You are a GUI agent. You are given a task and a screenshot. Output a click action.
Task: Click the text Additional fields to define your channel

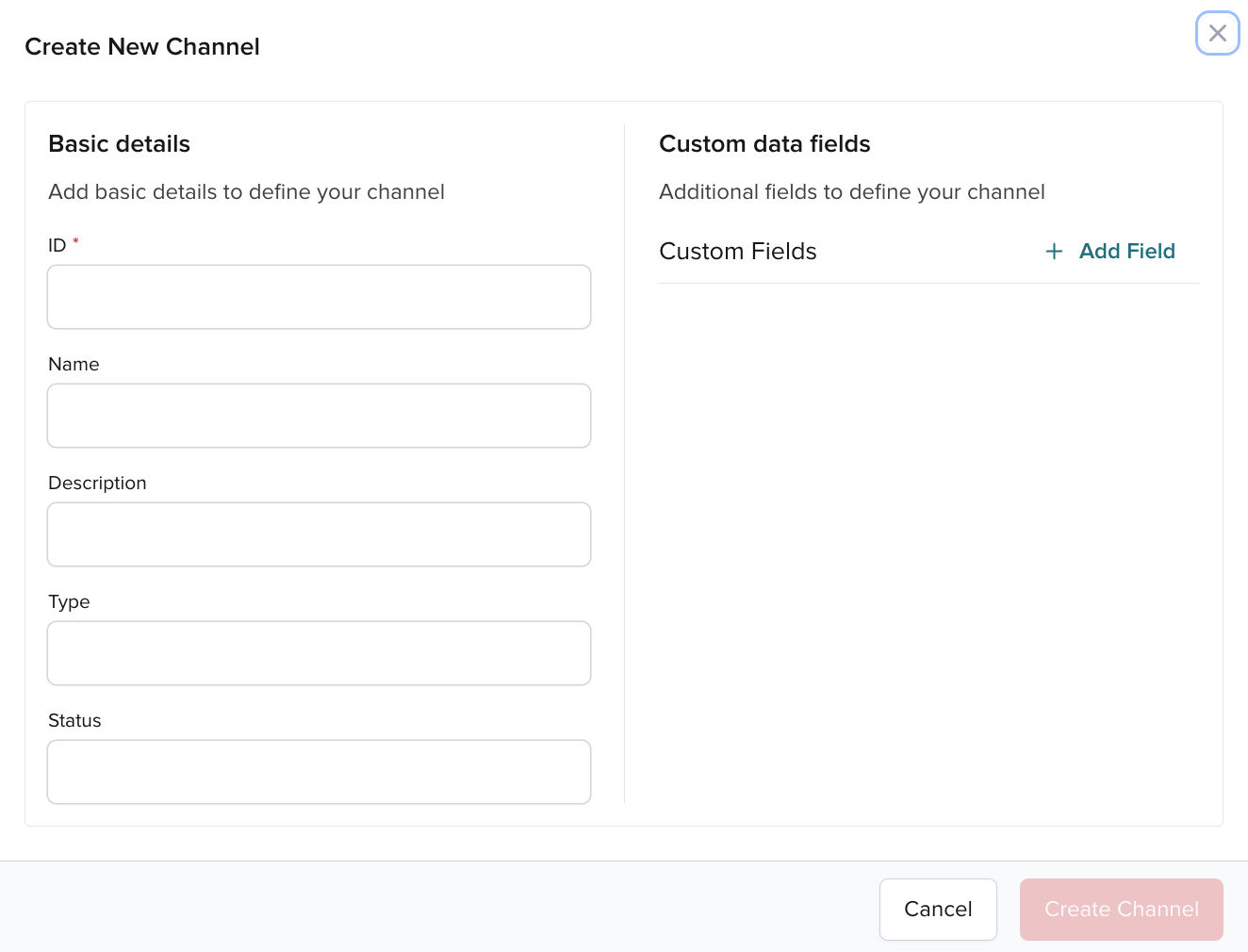(852, 191)
